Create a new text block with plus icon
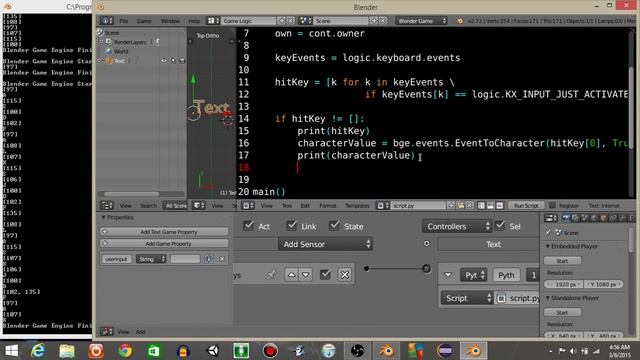The image size is (640, 360). pos(451,206)
